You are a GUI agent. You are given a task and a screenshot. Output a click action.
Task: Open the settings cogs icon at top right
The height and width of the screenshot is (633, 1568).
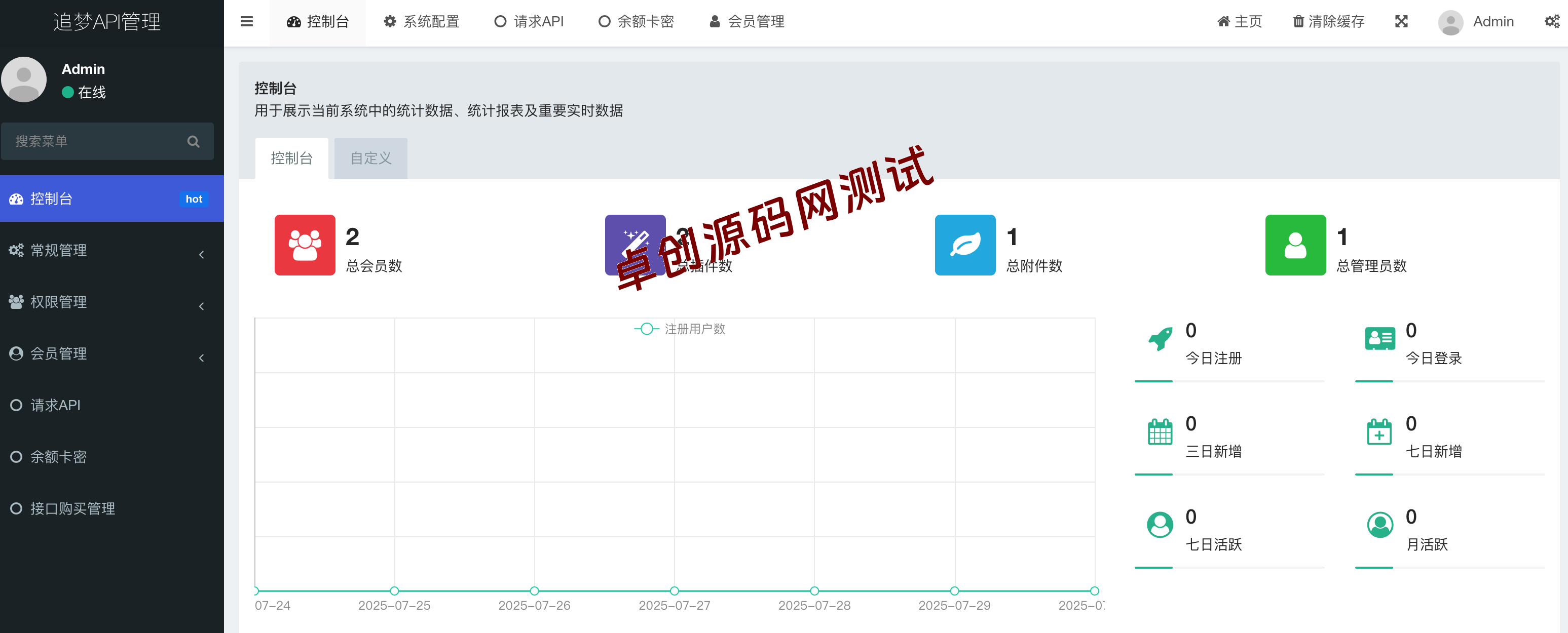pos(1552,22)
